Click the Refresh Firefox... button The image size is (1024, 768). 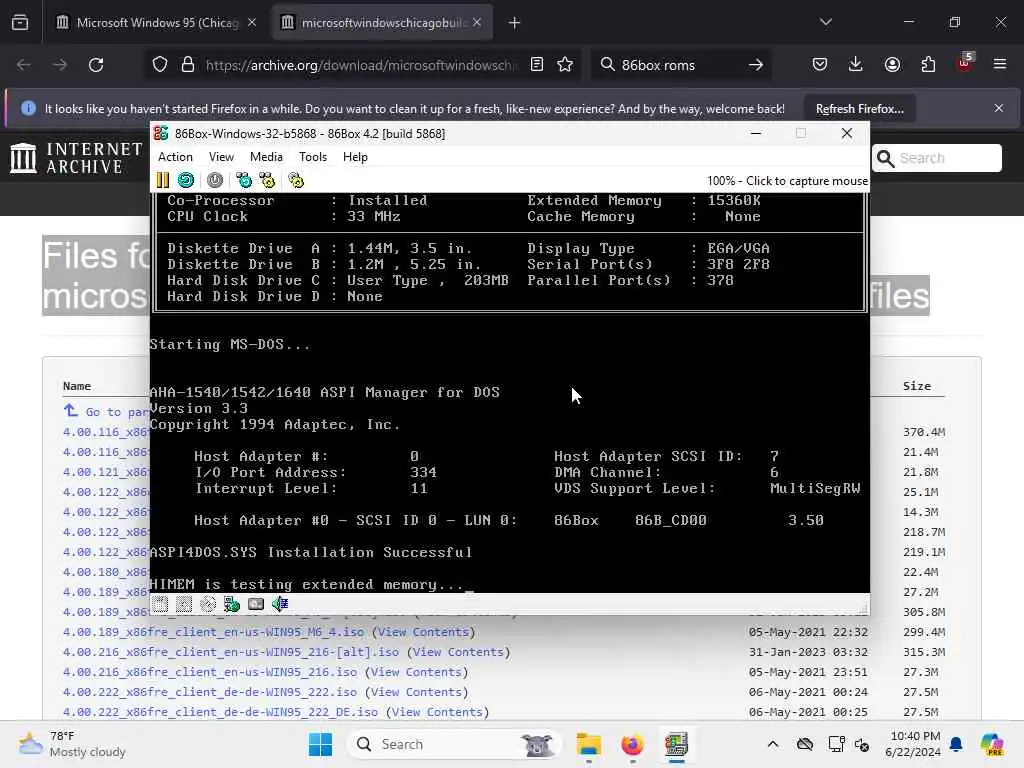pyautogui.click(x=859, y=108)
